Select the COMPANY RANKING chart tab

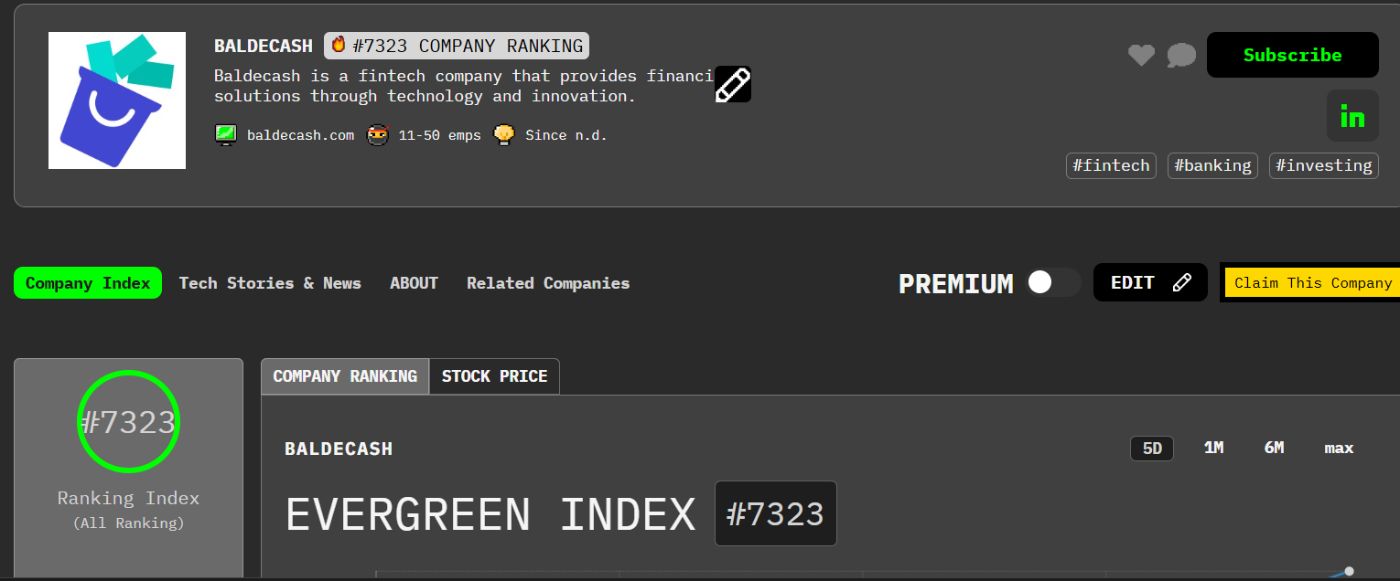pyautogui.click(x=345, y=376)
